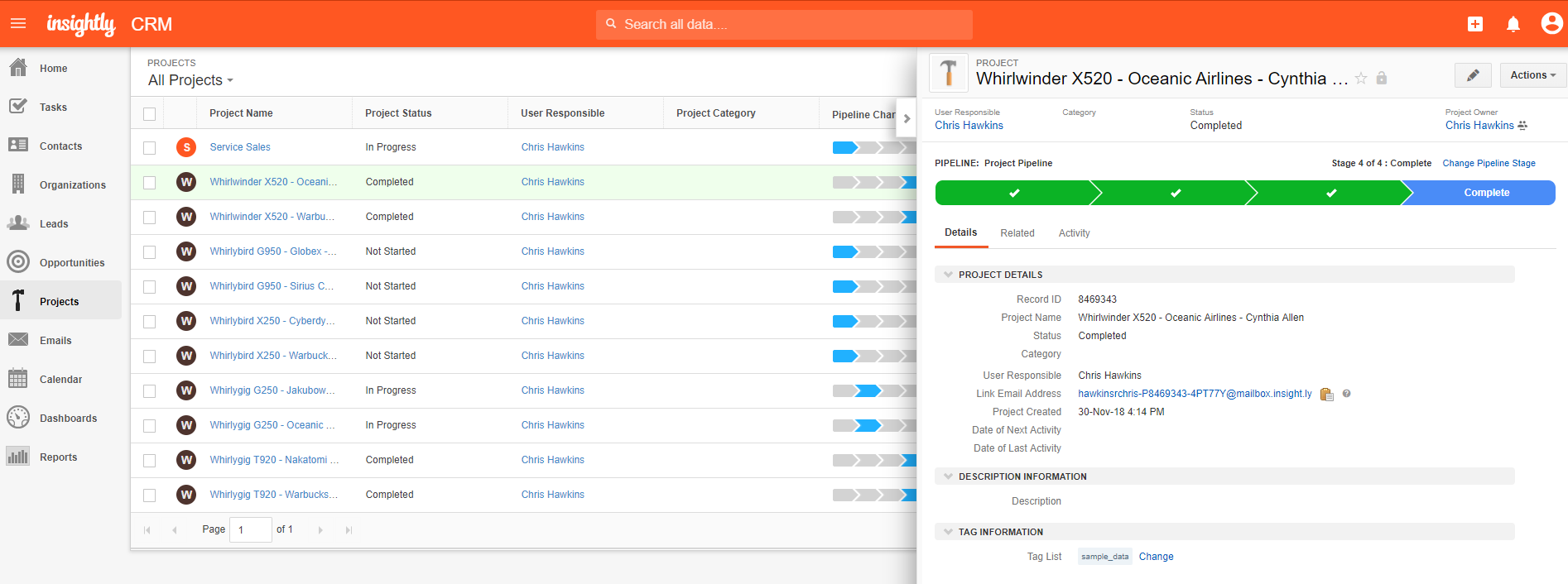The image size is (1568, 584).
Task: Click the Contacts card icon in sidebar
Action: click(18, 146)
